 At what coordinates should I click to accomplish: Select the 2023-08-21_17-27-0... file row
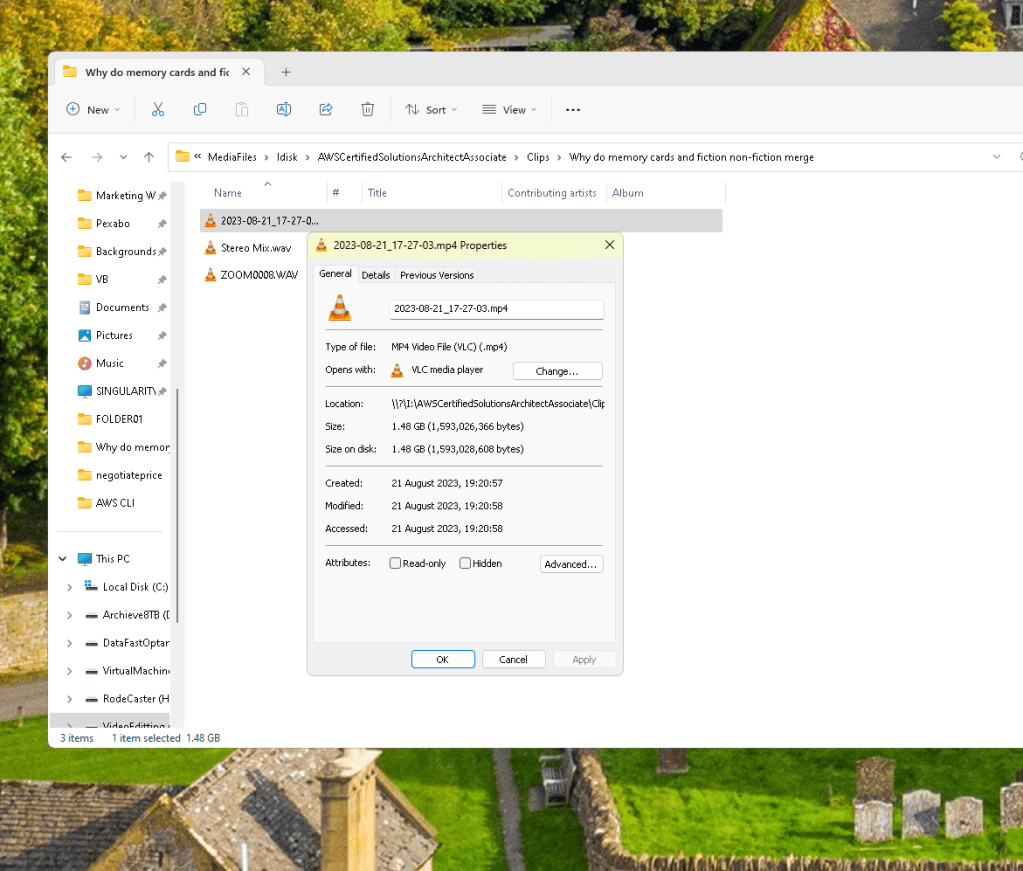(x=461, y=221)
